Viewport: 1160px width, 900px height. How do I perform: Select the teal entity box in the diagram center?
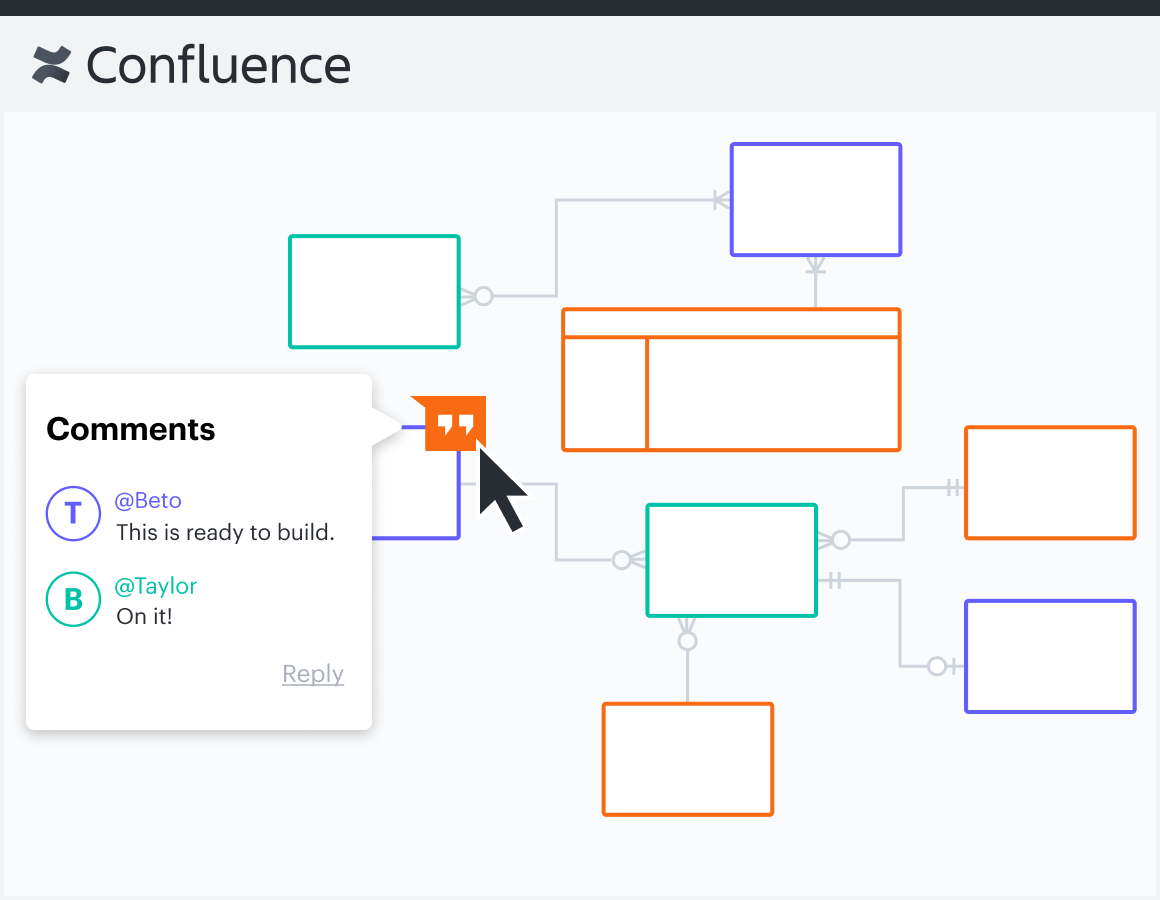click(x=731, y=560)
